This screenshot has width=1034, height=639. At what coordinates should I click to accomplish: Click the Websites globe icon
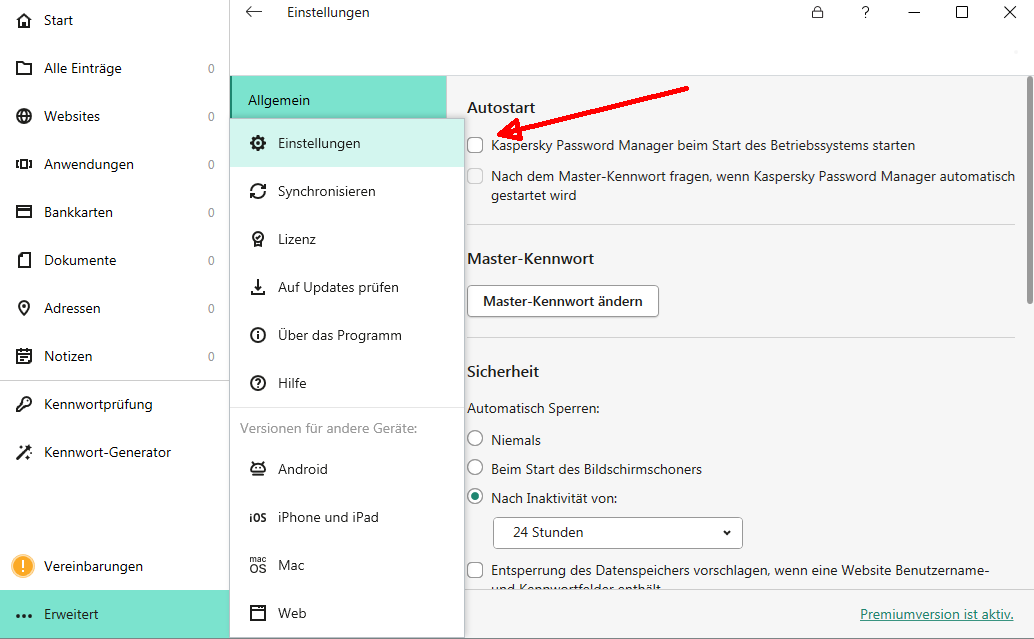(24, 116)
